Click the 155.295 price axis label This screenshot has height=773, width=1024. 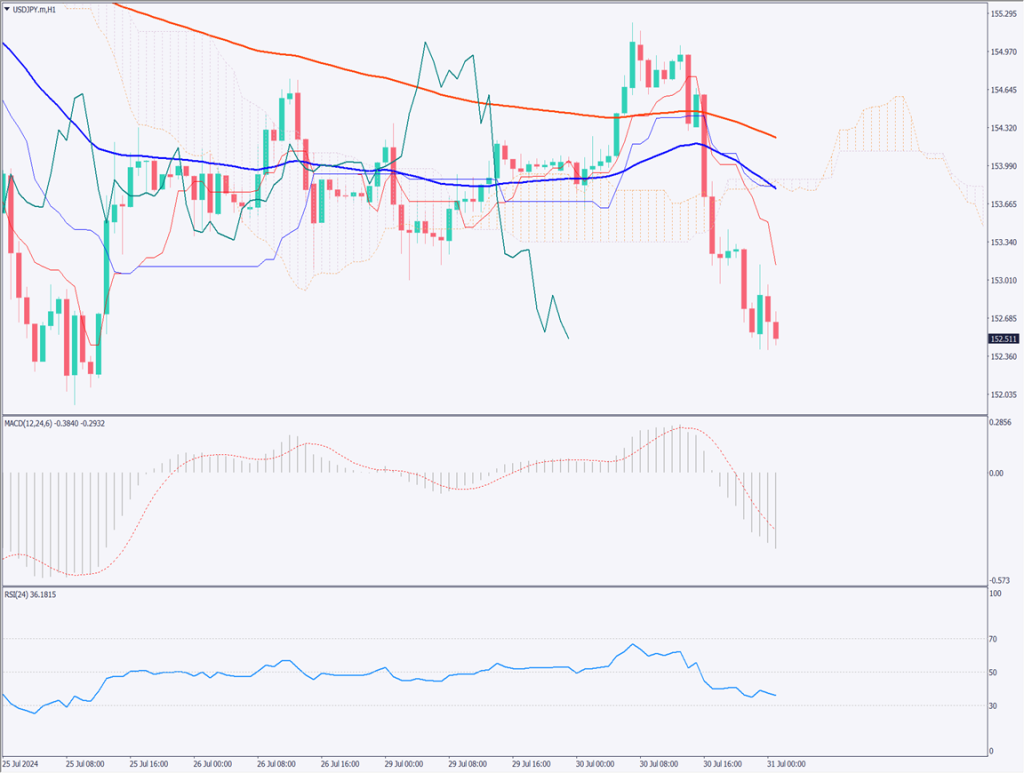tap(1003, 14)
